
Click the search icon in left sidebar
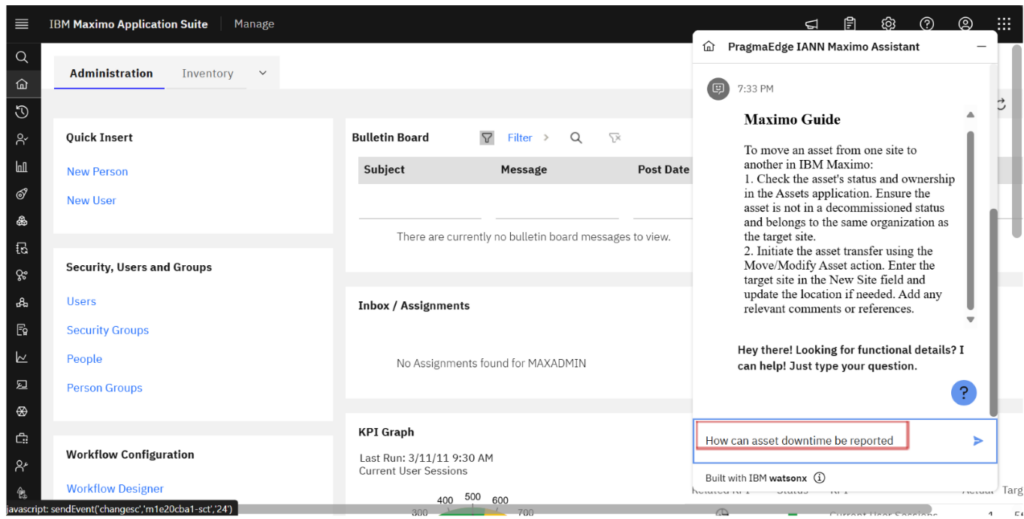[x=21, y=58]
